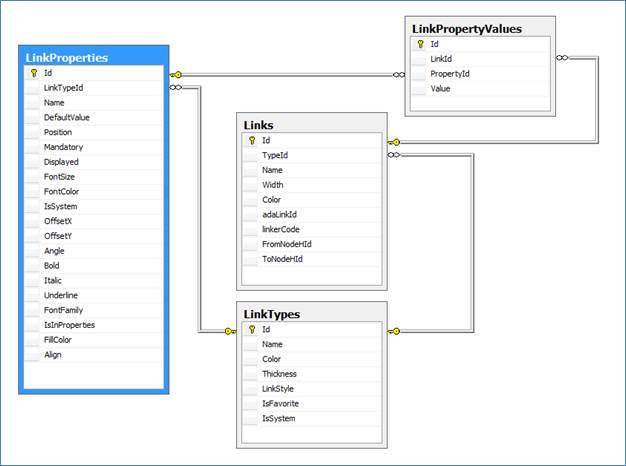Viewport: 626px width, 466px height.
Task: Select relationship key endpoint left of LinkTypes
Action: [227, 331]
